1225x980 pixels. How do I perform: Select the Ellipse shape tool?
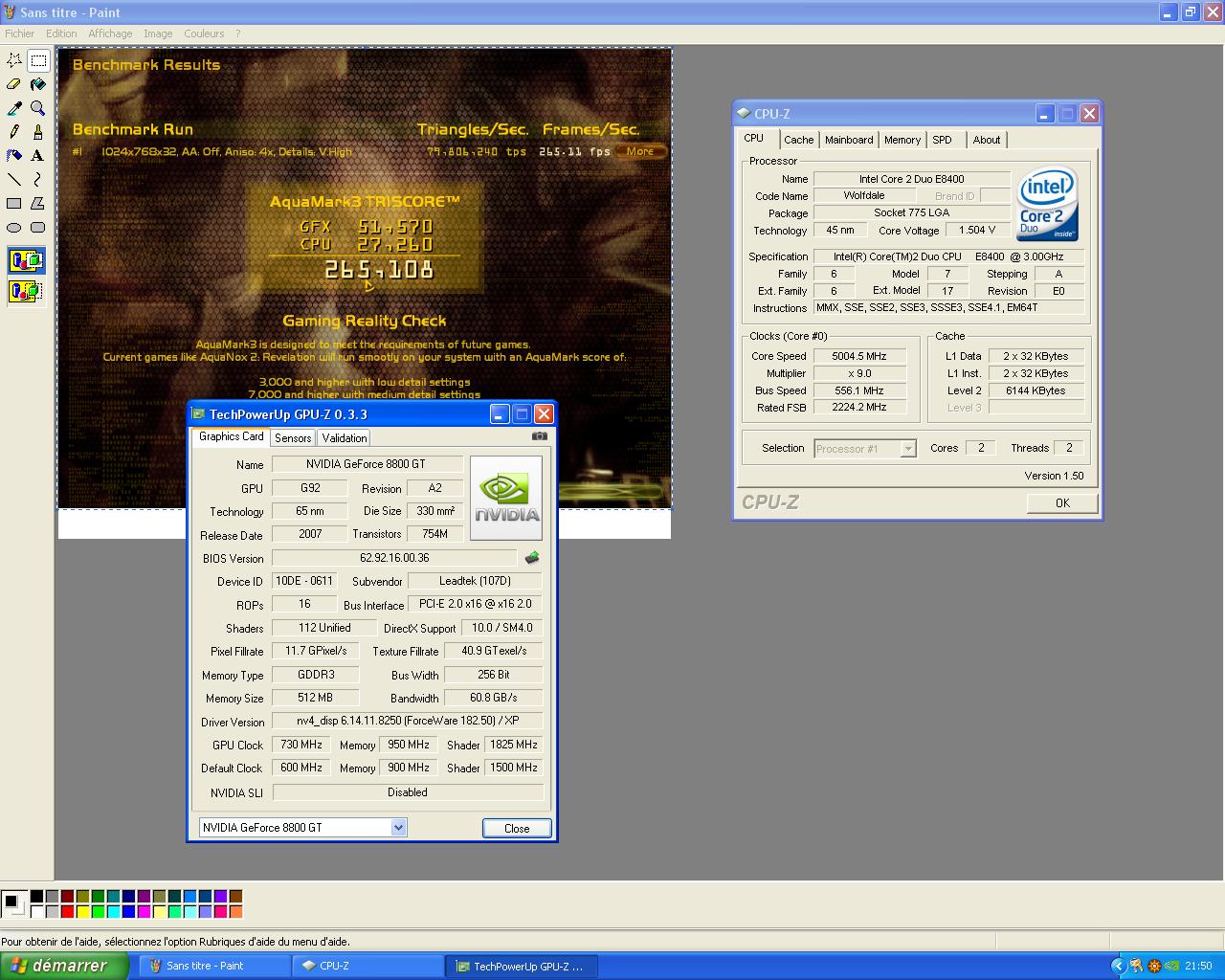pos(14,227)
